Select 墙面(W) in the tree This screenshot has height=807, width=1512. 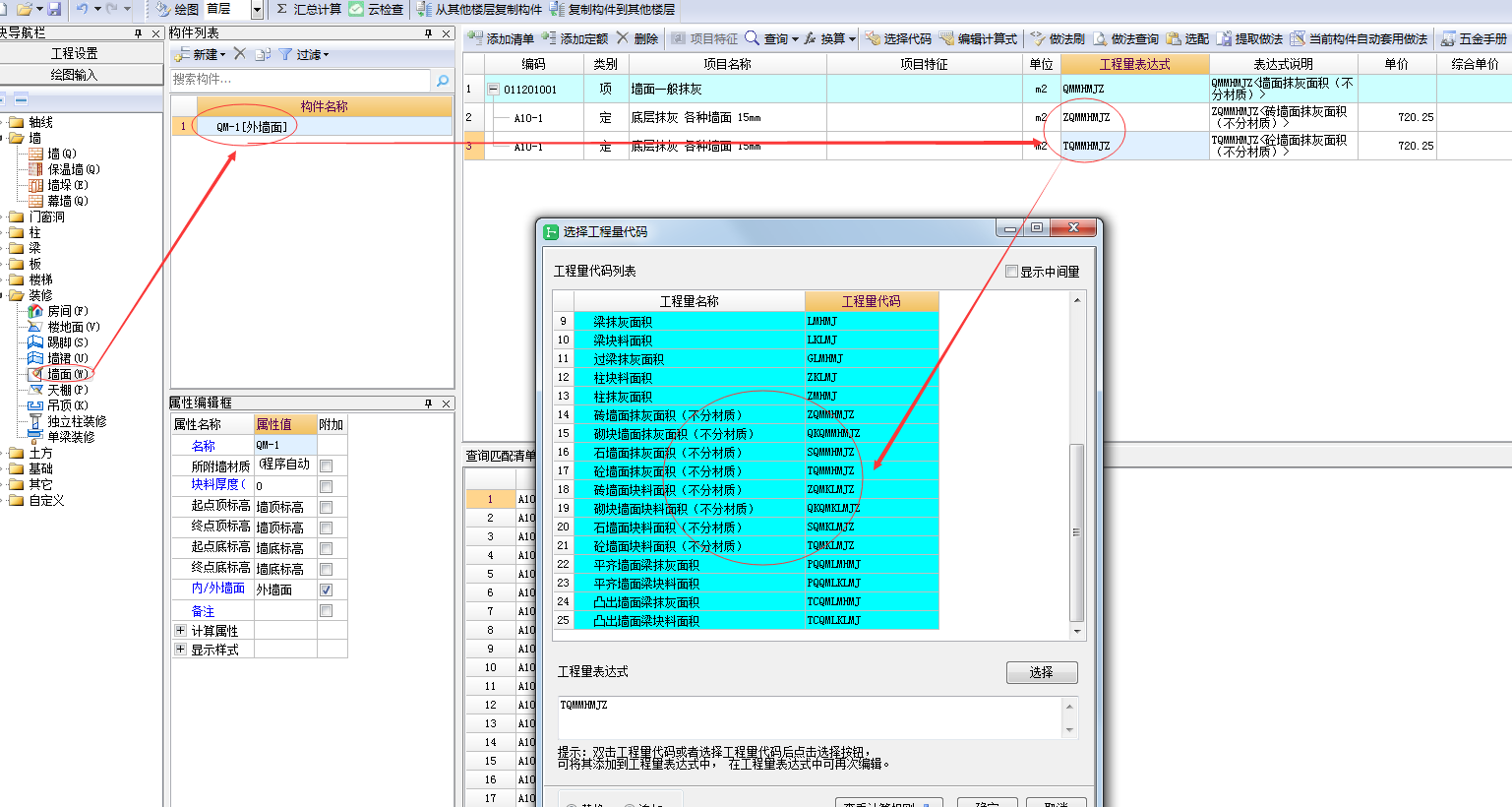point(59,374)
